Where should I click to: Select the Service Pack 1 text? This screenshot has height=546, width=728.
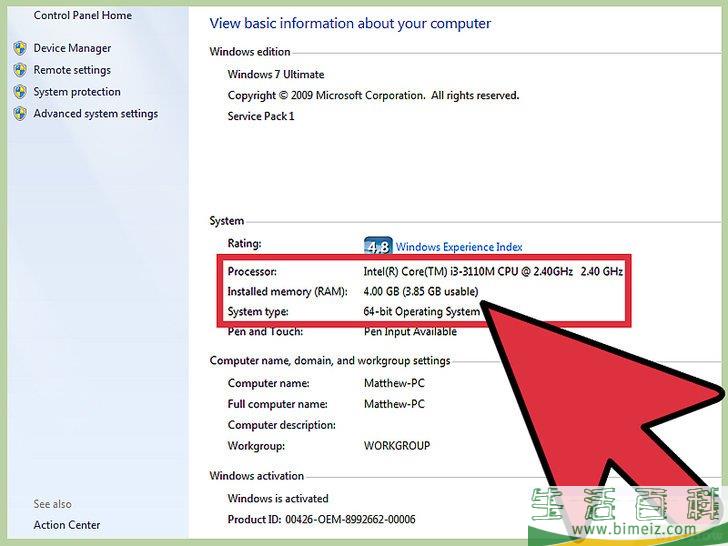[x=261, y=116]
